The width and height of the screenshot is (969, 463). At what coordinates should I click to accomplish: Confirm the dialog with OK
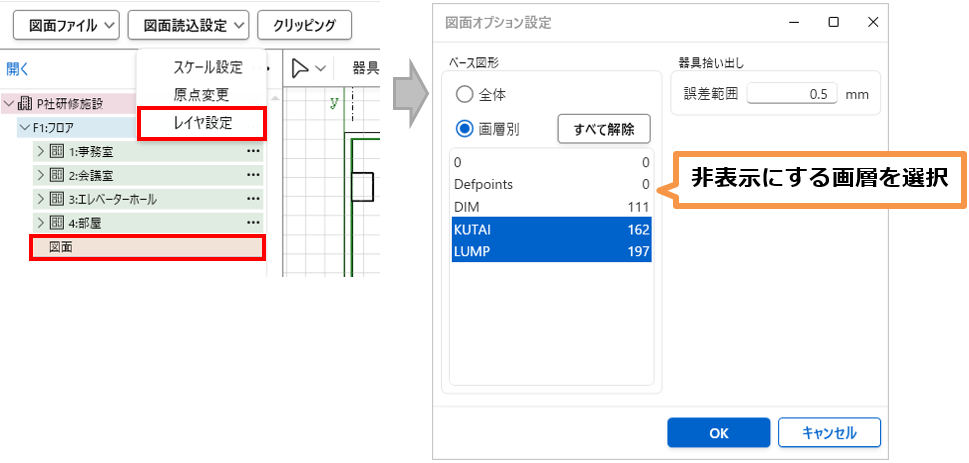718,433
